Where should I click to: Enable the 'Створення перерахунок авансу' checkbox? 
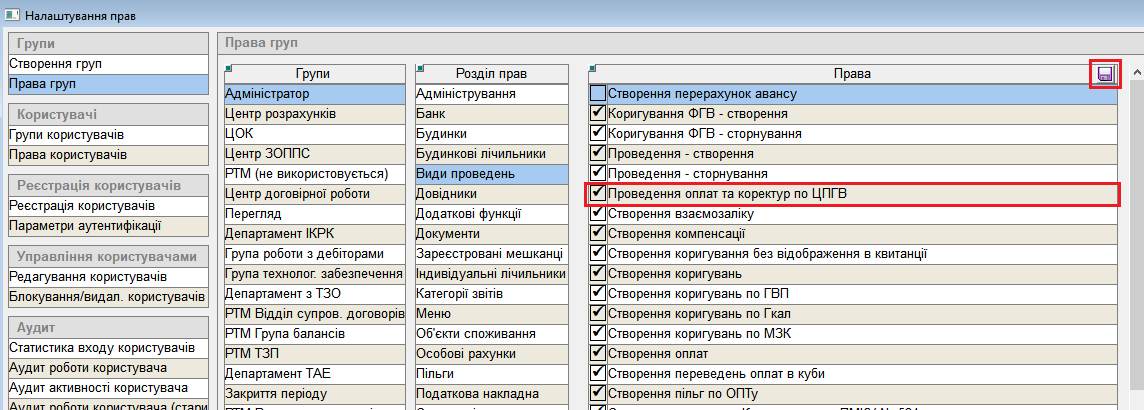(598, 94)
